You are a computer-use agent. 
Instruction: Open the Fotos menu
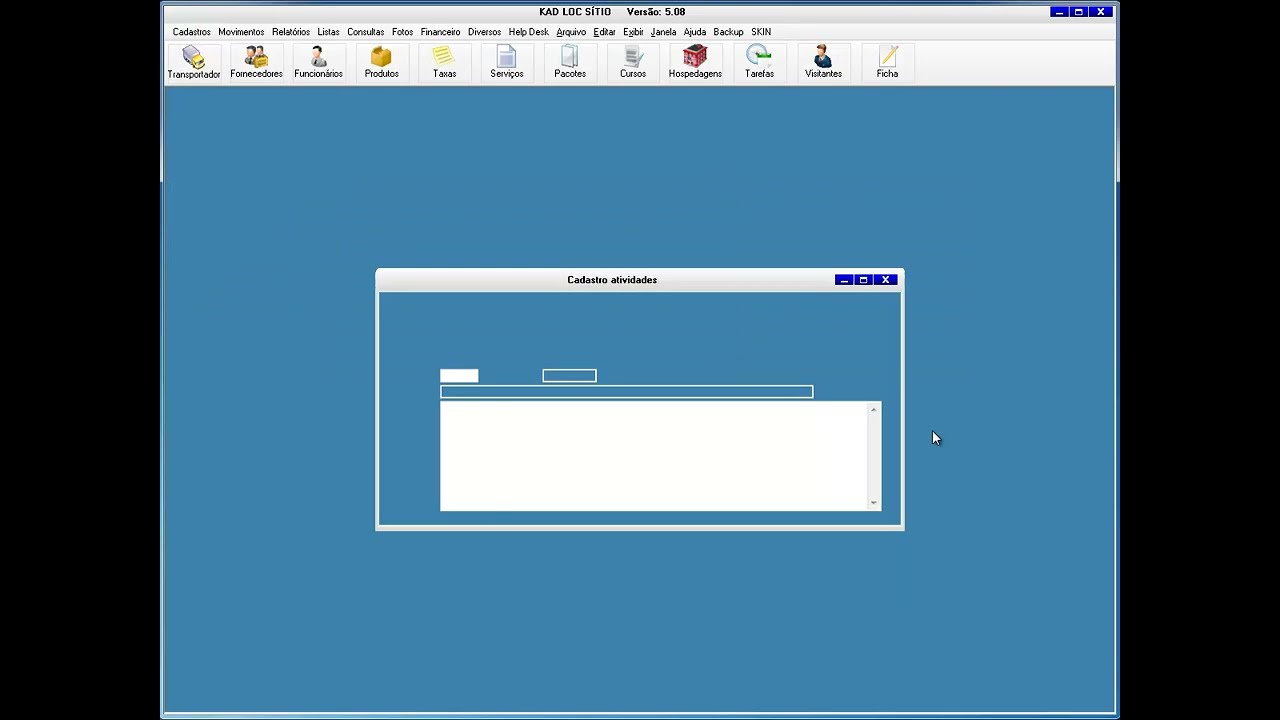402,32
